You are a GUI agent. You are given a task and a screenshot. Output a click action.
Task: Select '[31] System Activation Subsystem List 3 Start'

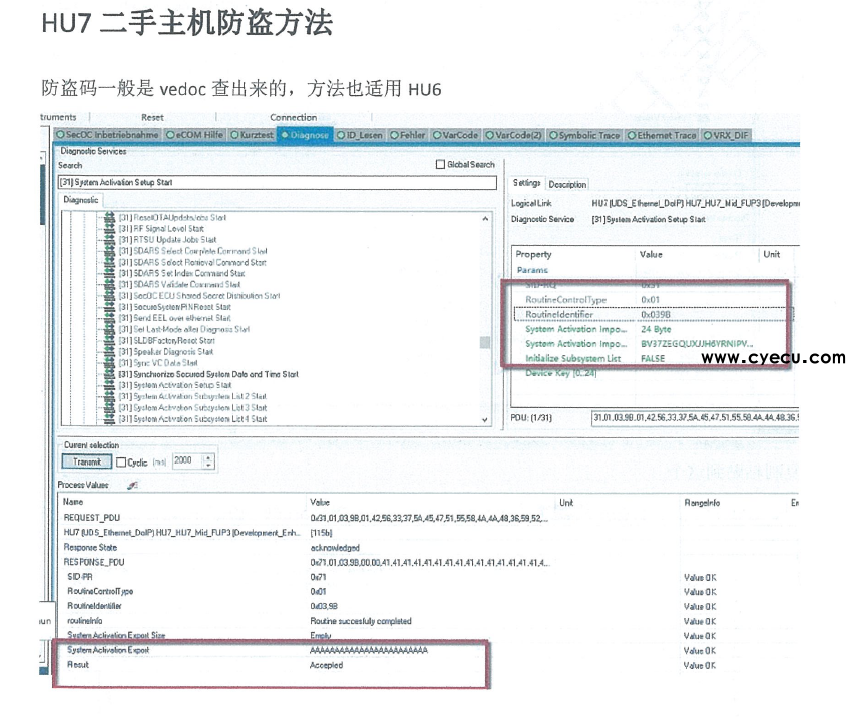pos(193,408)
